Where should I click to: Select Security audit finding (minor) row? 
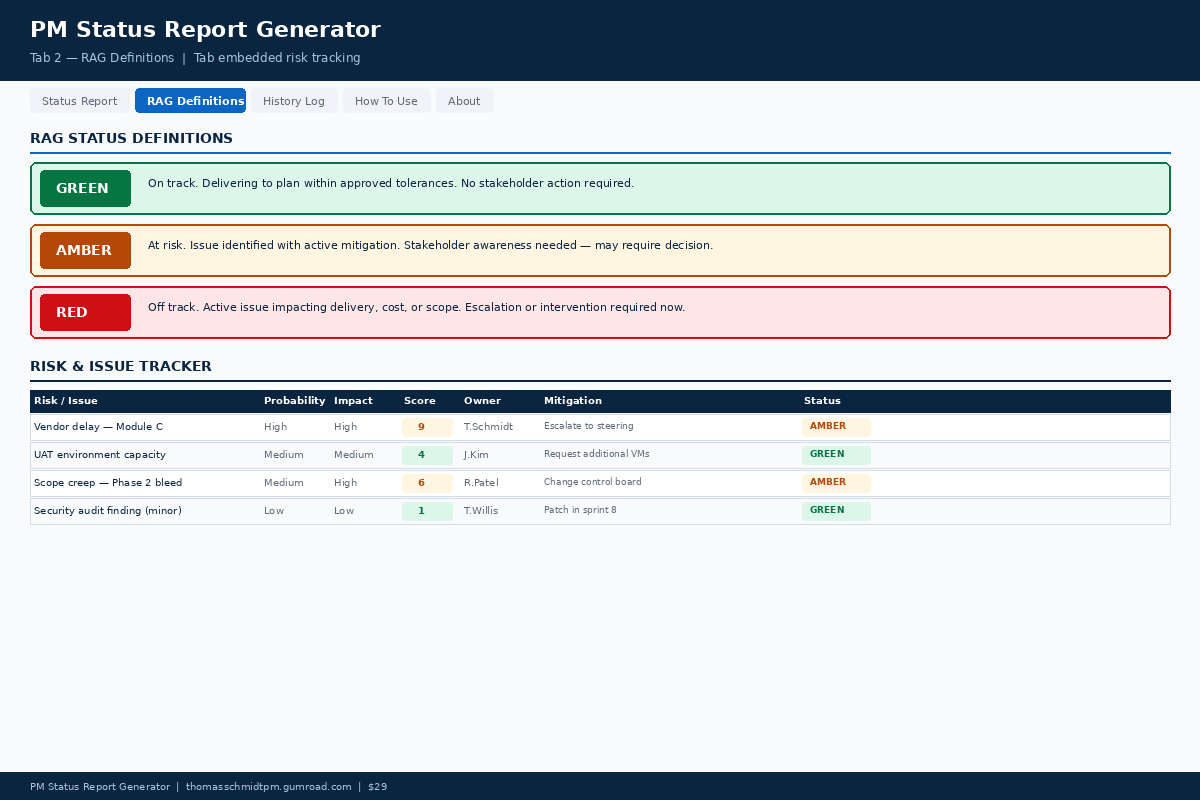pos(107,511)
